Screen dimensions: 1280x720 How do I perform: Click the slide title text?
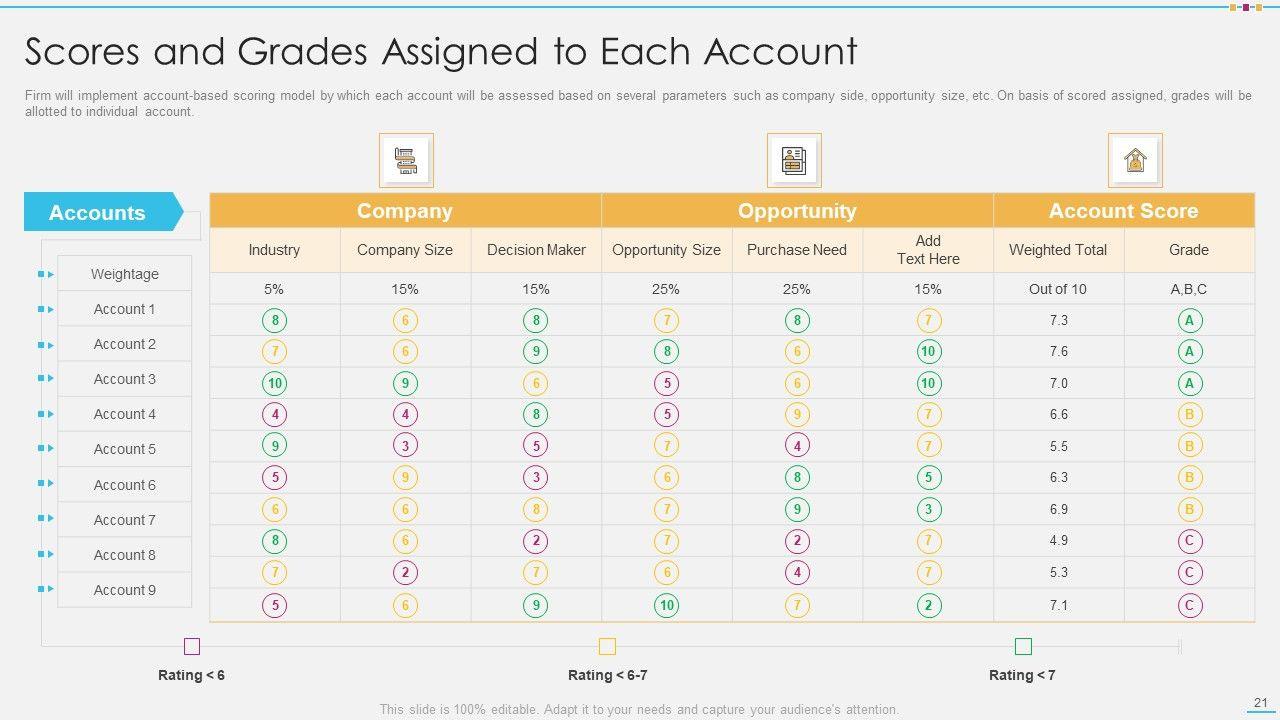click(441, 51)
